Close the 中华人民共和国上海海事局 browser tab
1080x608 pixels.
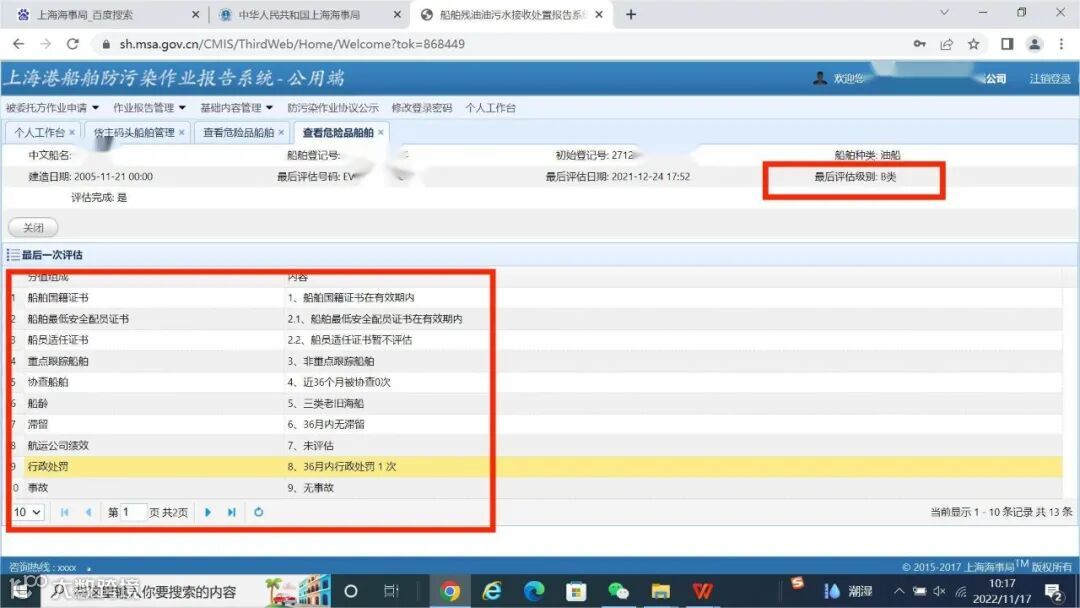[x=397, y=14]
